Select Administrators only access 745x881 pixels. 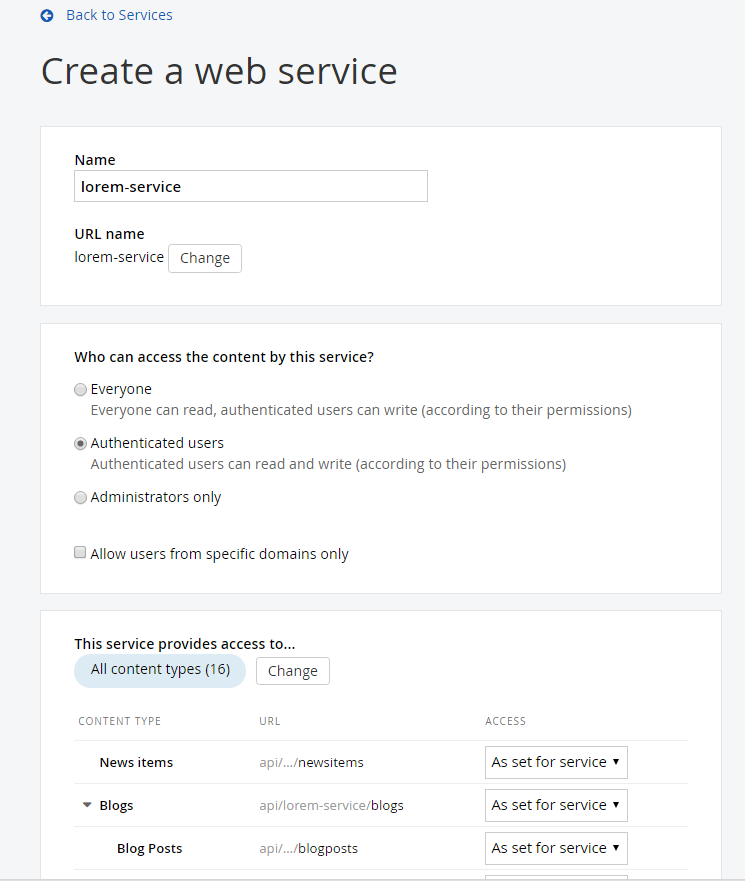point(80,497)
